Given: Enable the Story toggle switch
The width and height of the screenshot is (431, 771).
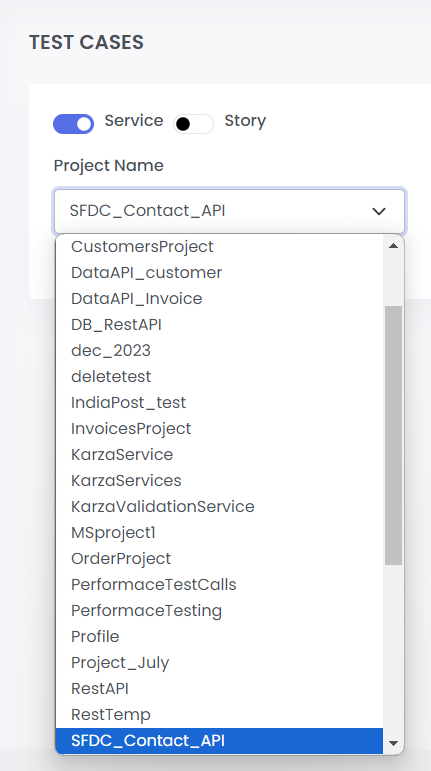Looking at the screenshot, I should tap(193, 124).
